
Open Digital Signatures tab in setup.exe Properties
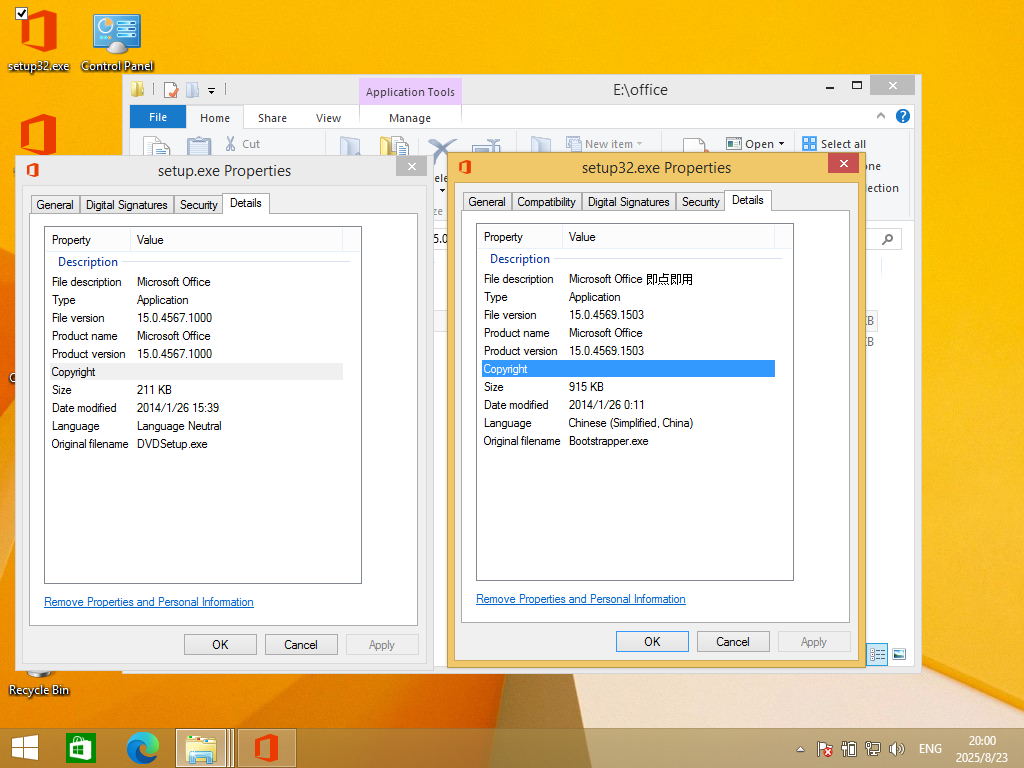click(x=126, y=205)
